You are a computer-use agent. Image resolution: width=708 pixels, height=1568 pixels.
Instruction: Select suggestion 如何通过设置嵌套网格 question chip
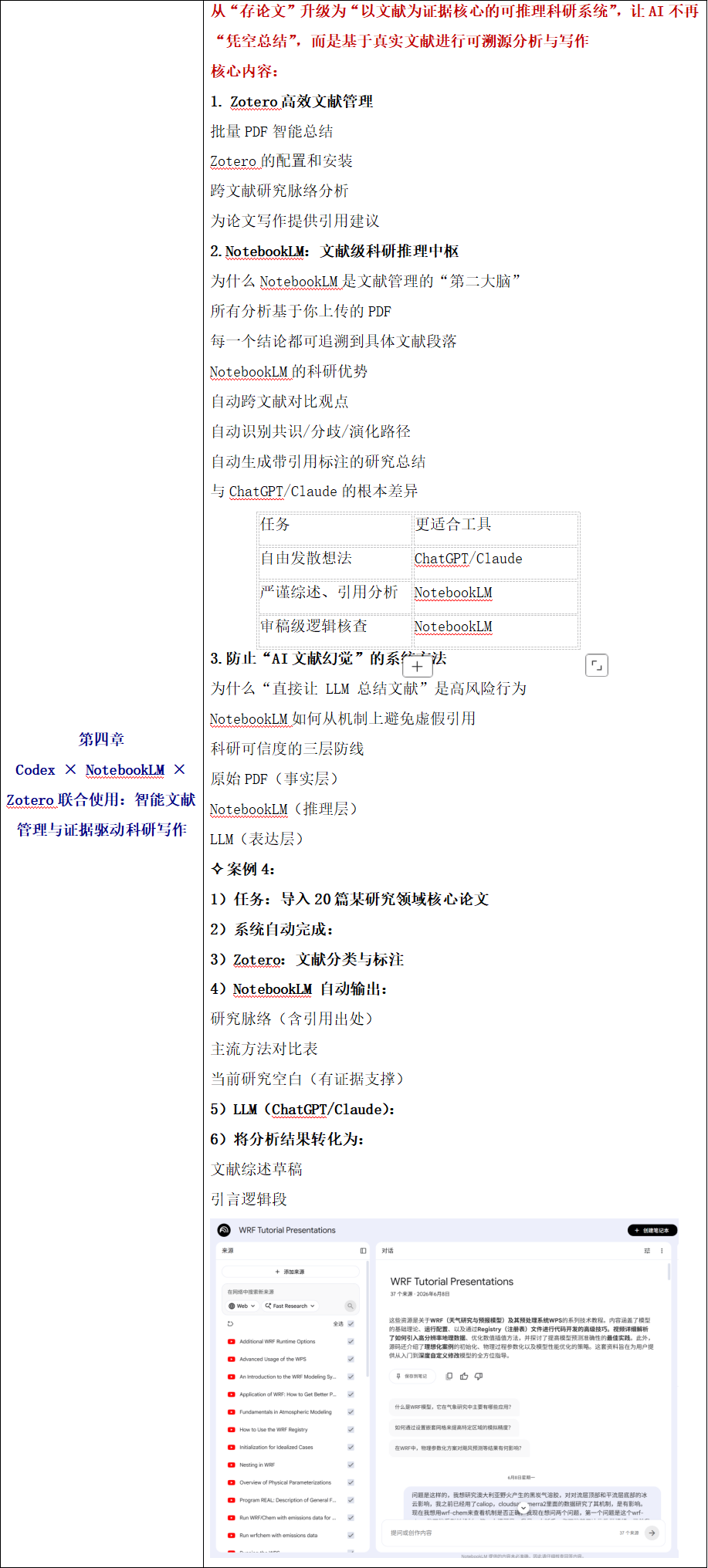pyautogui.click(x=452, y=1428)
